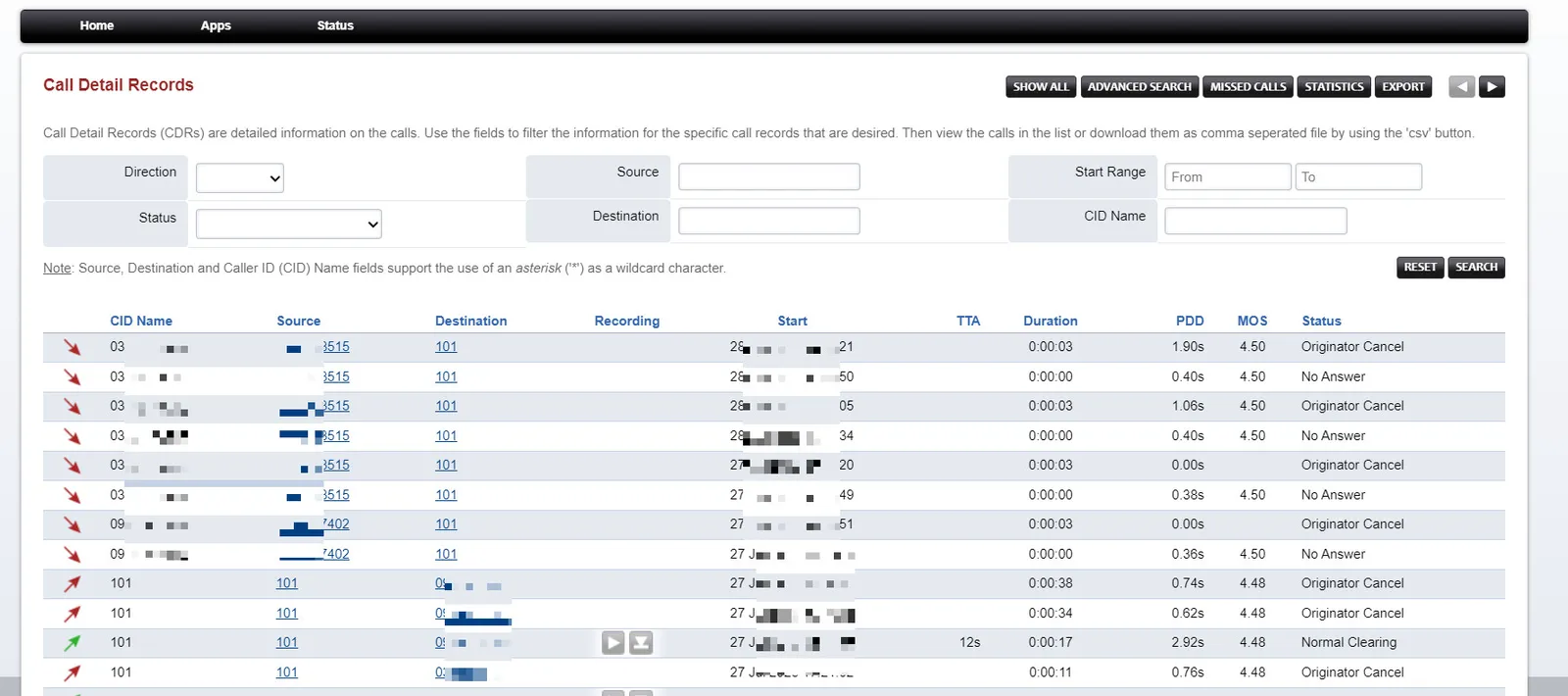This screenshot has height=696, width=1568.
Task: Run the SEARCH button
Action: 1477,267
